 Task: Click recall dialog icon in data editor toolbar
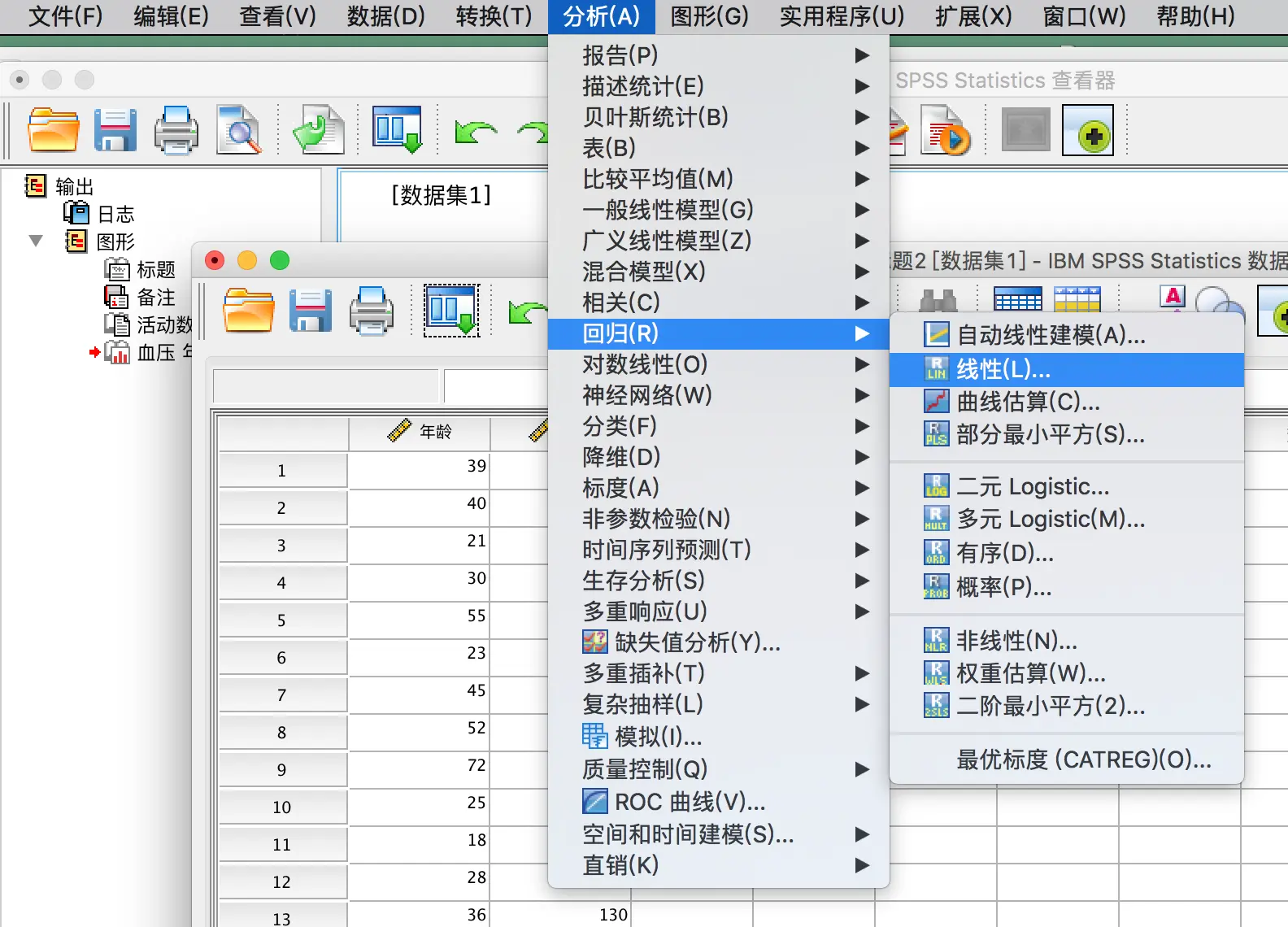tap(452, 310)
